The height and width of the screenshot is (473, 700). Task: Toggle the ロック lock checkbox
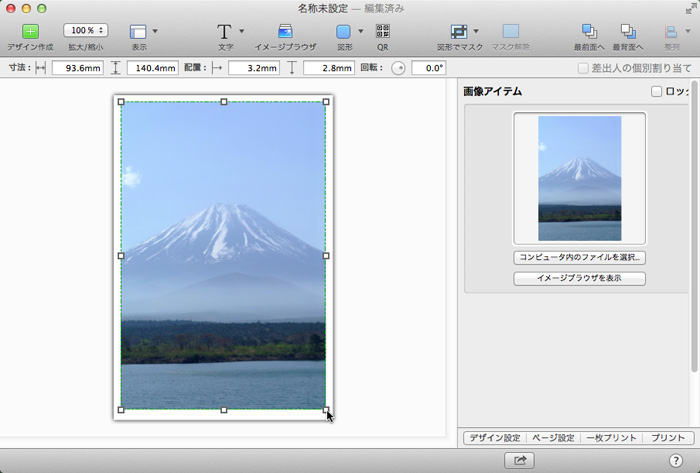[x=656, y=92]
